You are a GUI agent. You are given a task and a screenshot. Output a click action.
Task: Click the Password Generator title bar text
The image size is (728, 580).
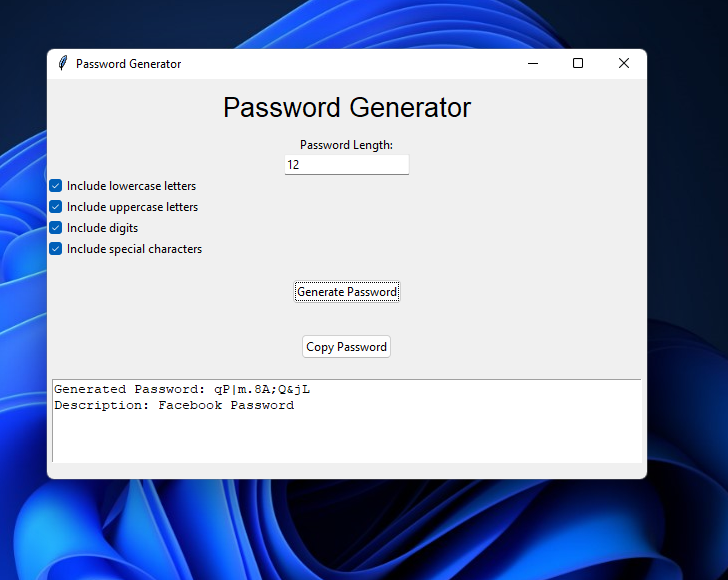pos(129,64)
